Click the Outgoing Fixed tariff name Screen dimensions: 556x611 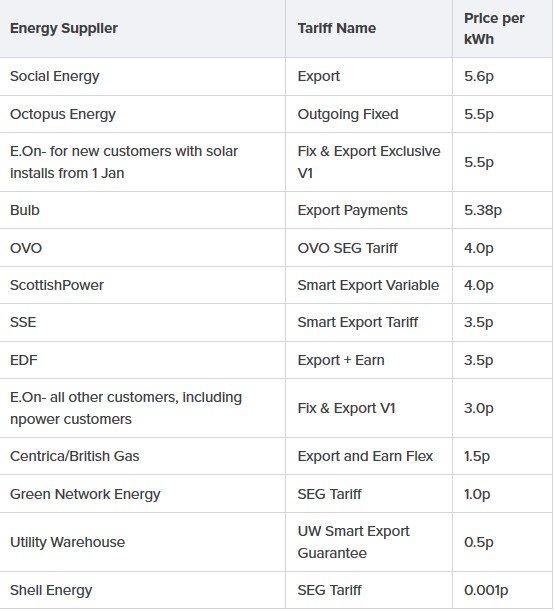point(348,114)
